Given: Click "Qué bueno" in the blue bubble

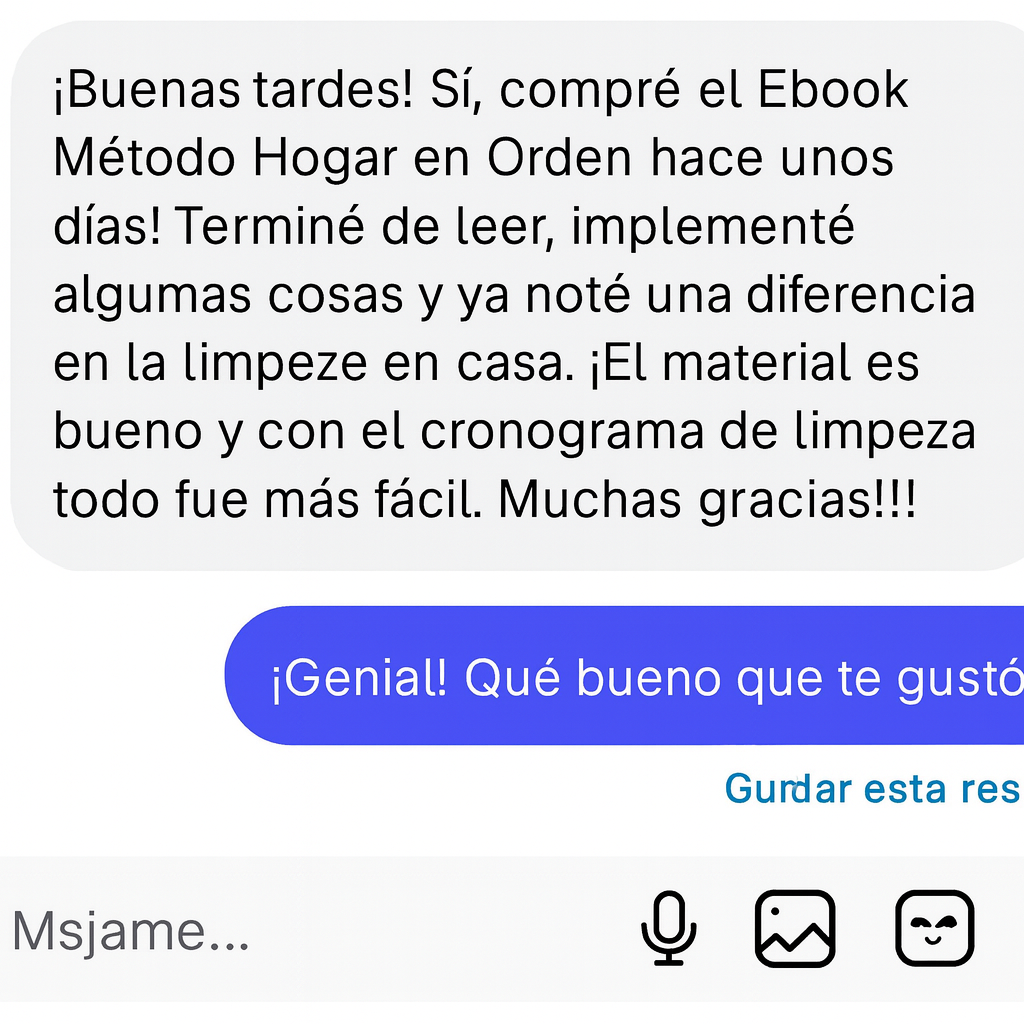Looking at the screenshot, I should (x=592, y=679).
